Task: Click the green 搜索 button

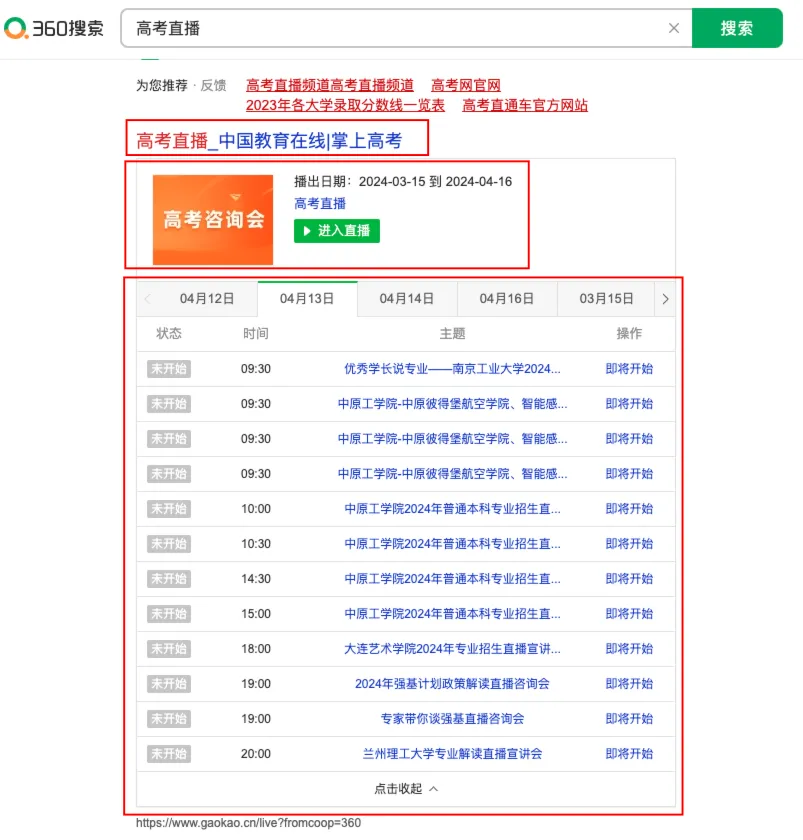Action: [736, 29]
